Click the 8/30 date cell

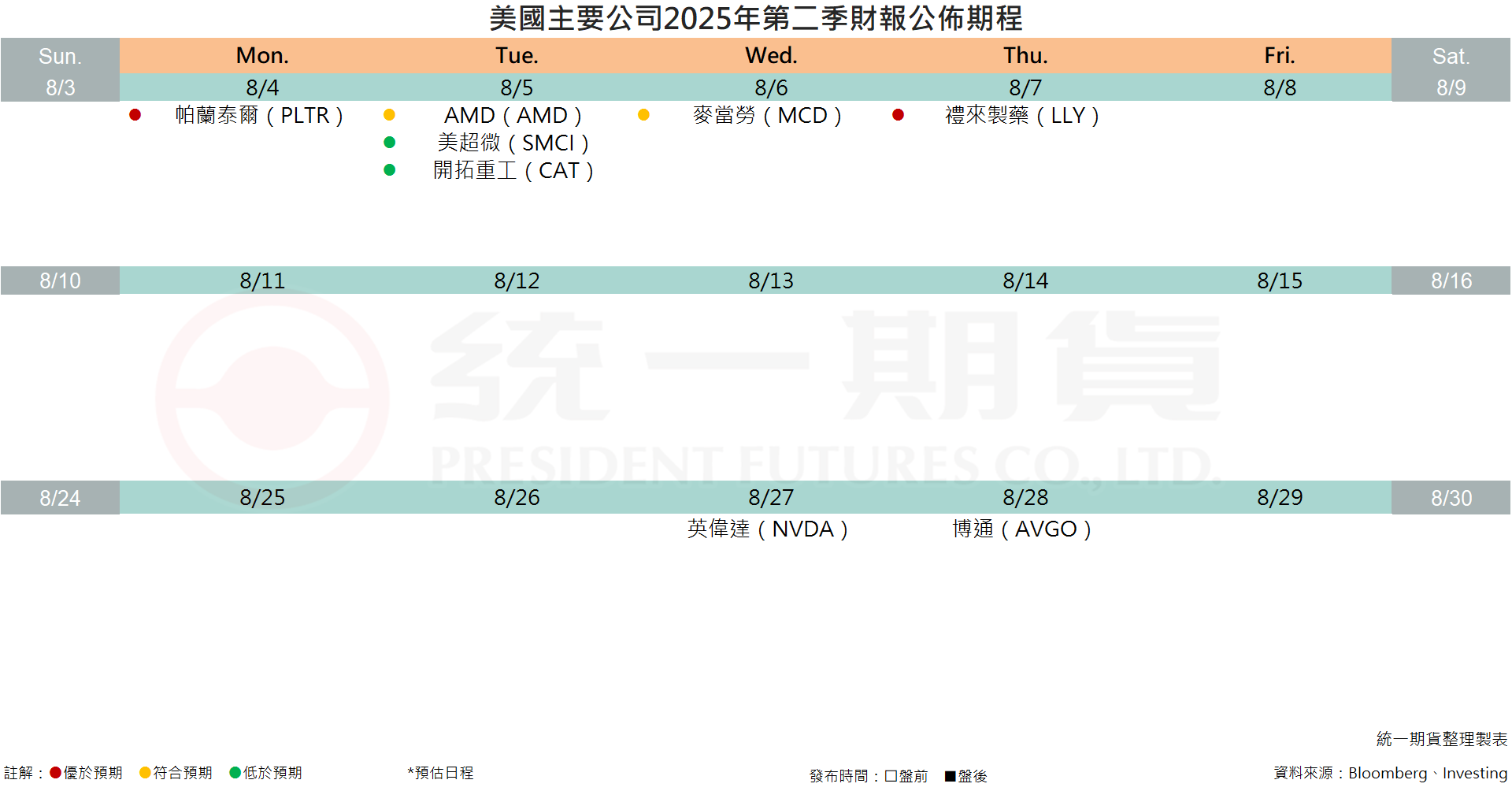[x=1451, y=498]
